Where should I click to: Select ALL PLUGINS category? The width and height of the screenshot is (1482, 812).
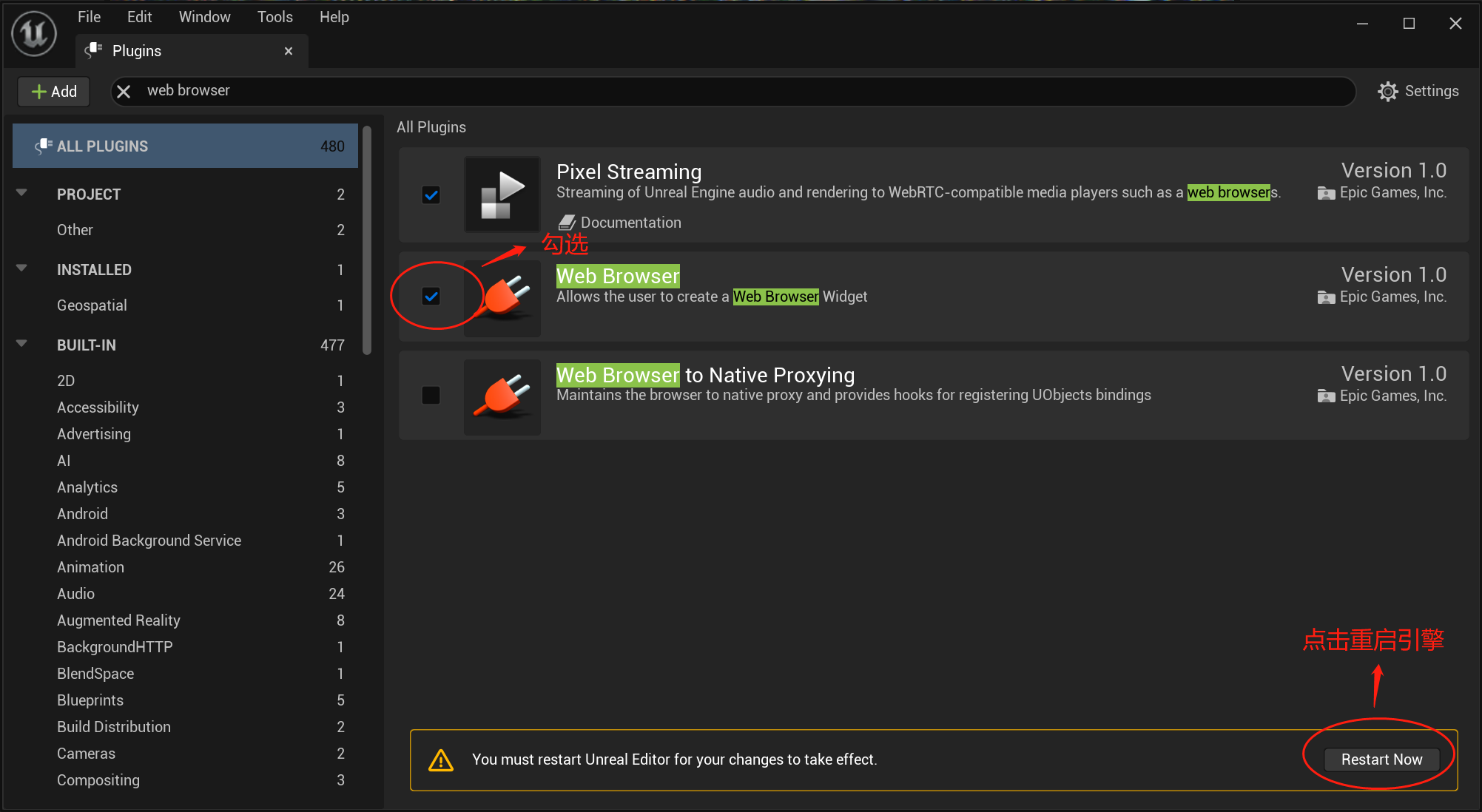[x=185, y=146]
